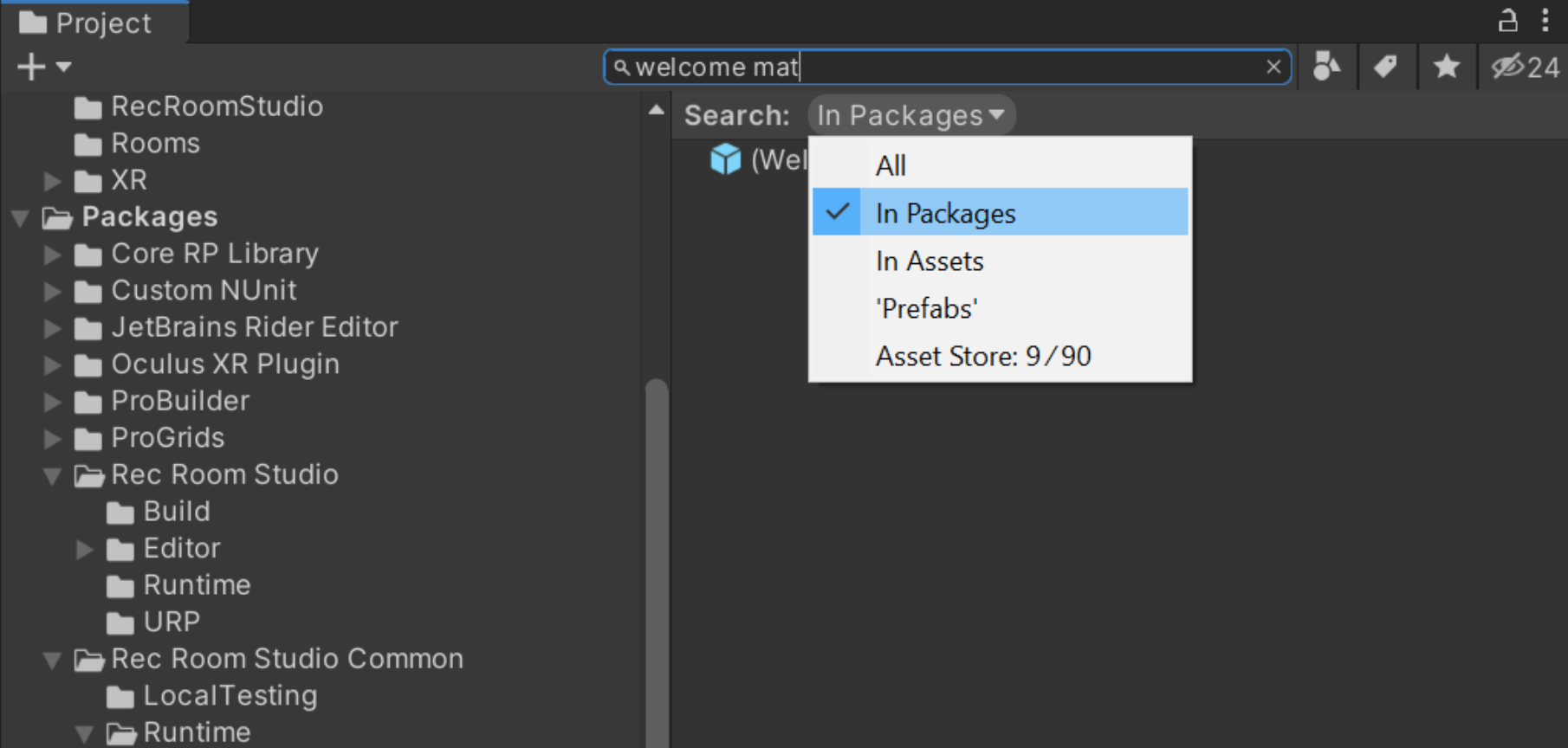The width and height of the screenshot is (1568, 748).
Task: Open the In Packages search dropdown
Action: click(x=910, y=115)
